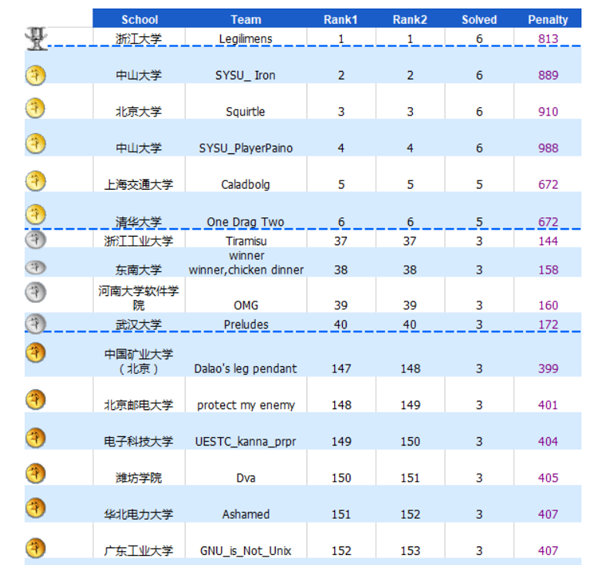The height and width of the screenshot is (565, 600).
Task: Click bronze medal for Dalao's leg pendant
Action: (x=36, y=353)
